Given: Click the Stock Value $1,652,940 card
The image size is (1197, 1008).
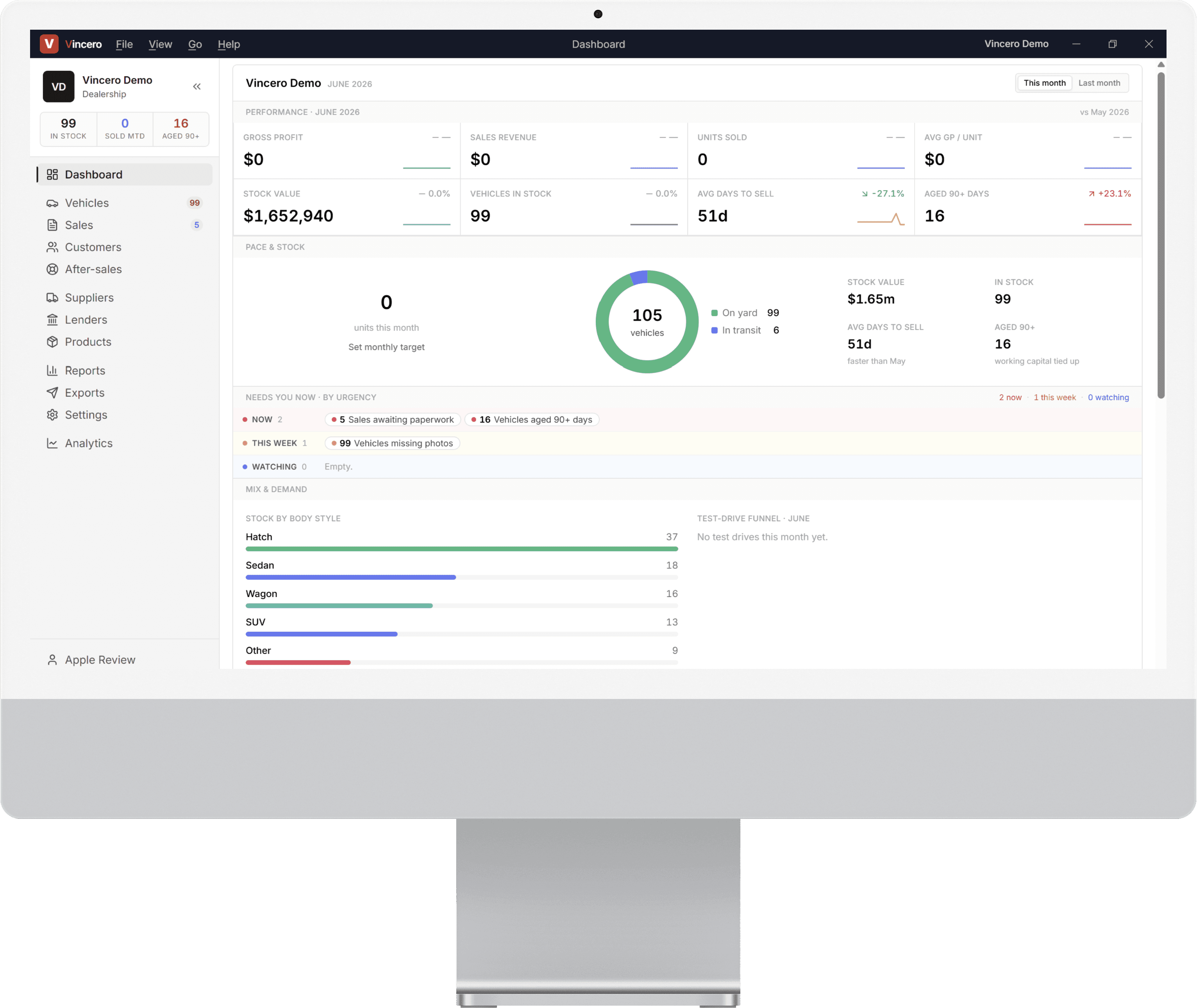Looking at the screenshot, I should click(x=347, y=207).
